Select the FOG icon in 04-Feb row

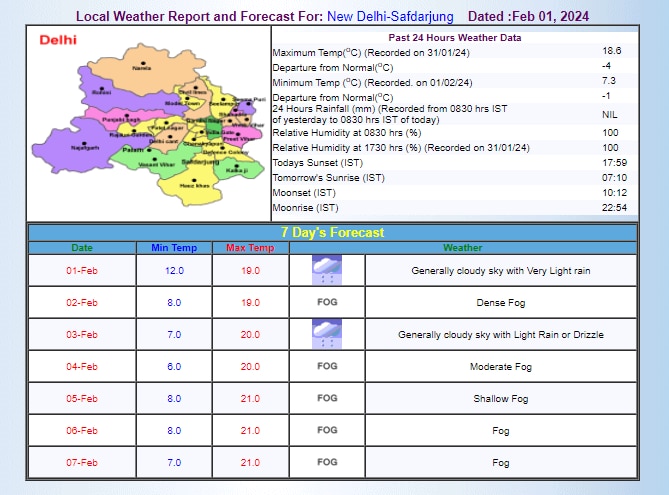326,367
